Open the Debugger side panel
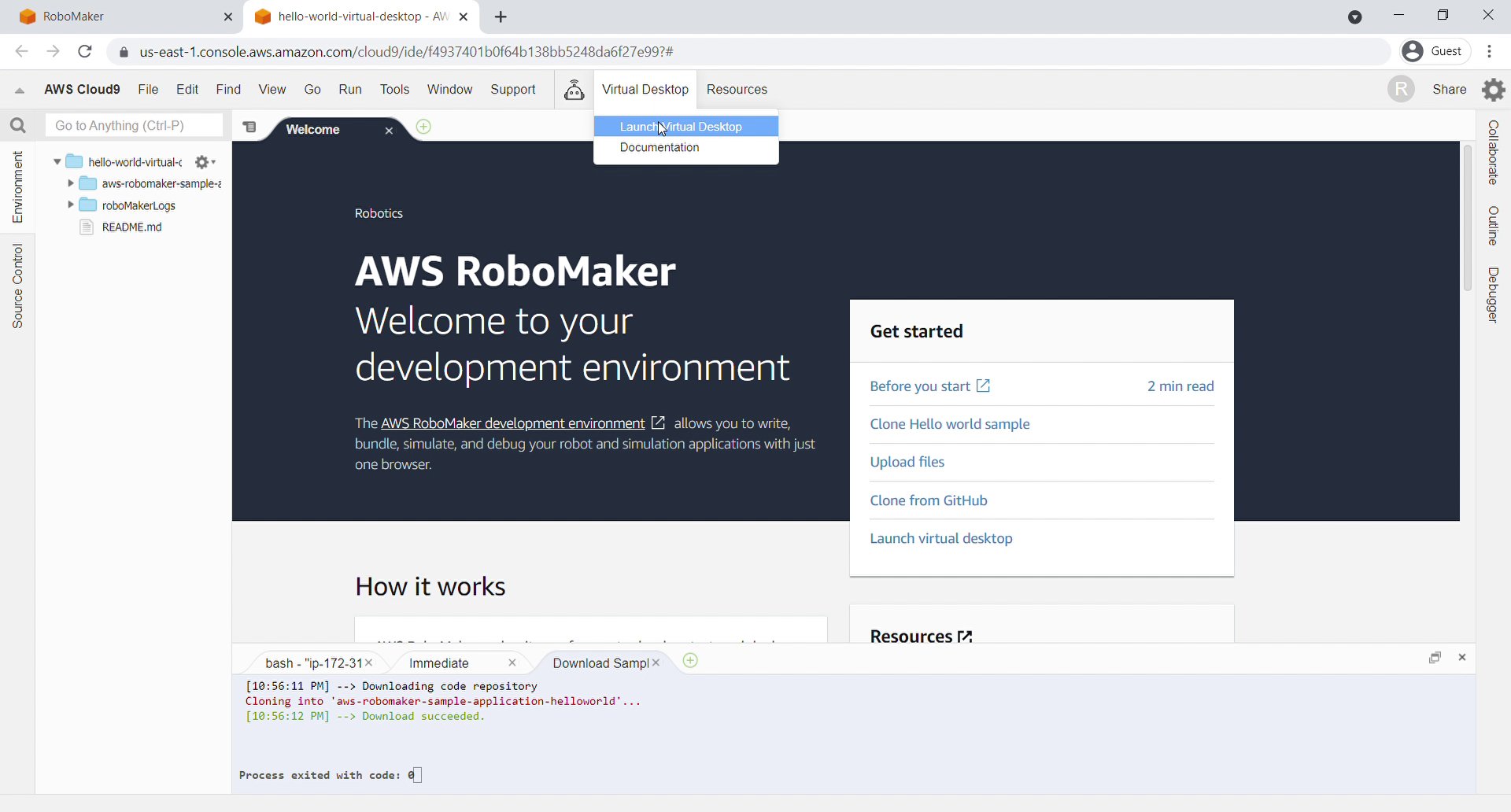The height and width of the screenshot is (812, 1511). tap(1493, 295)
